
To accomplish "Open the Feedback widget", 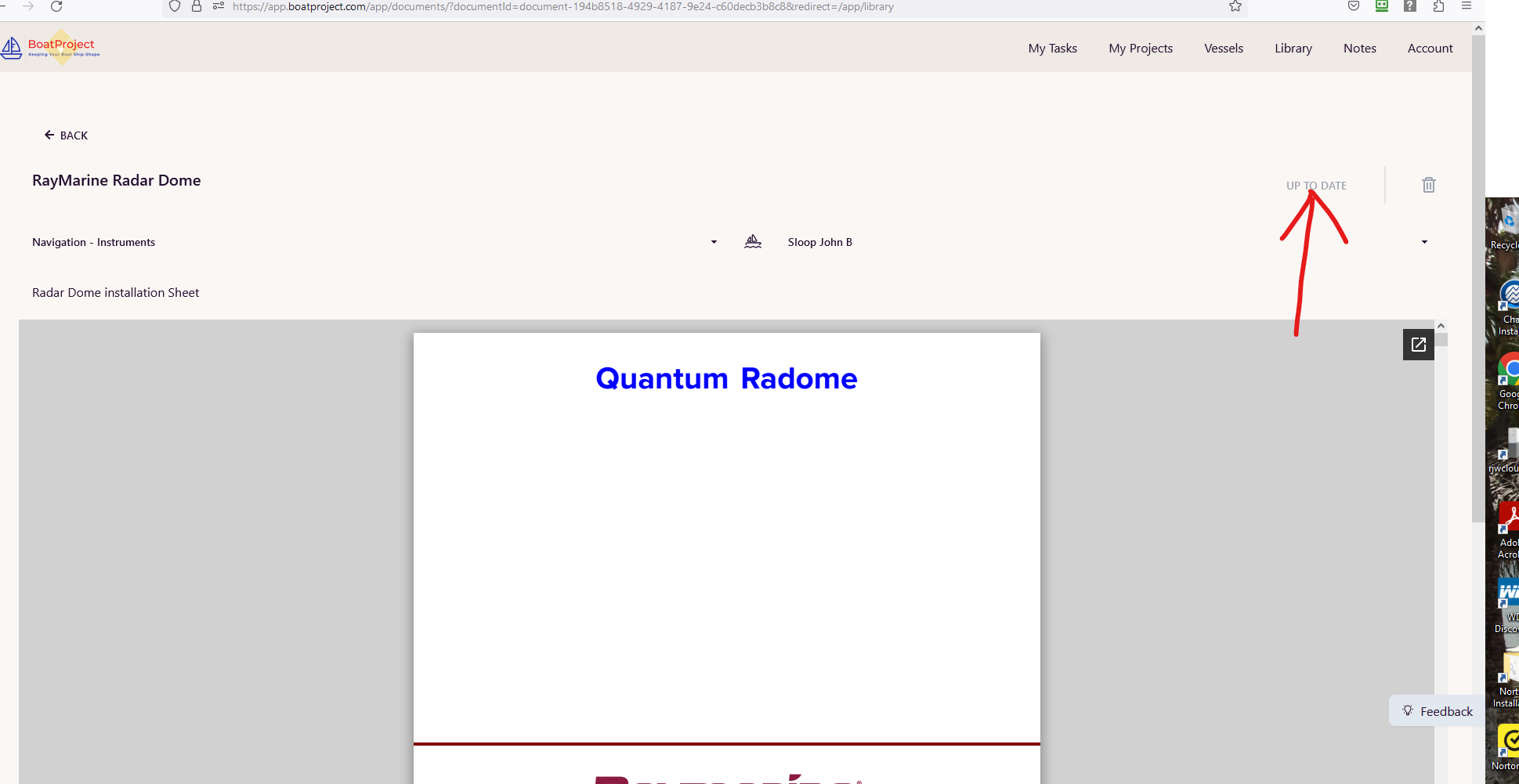I will 1437,711.
